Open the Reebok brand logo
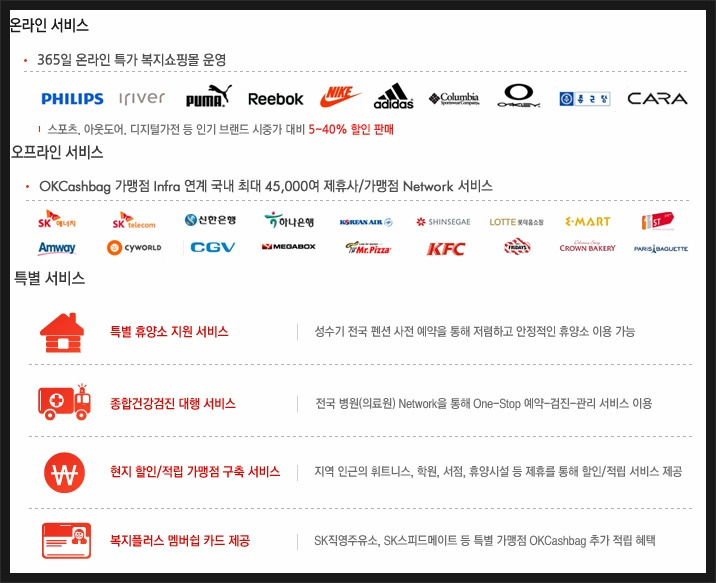The image size is (716, 583). click(275, 99)
